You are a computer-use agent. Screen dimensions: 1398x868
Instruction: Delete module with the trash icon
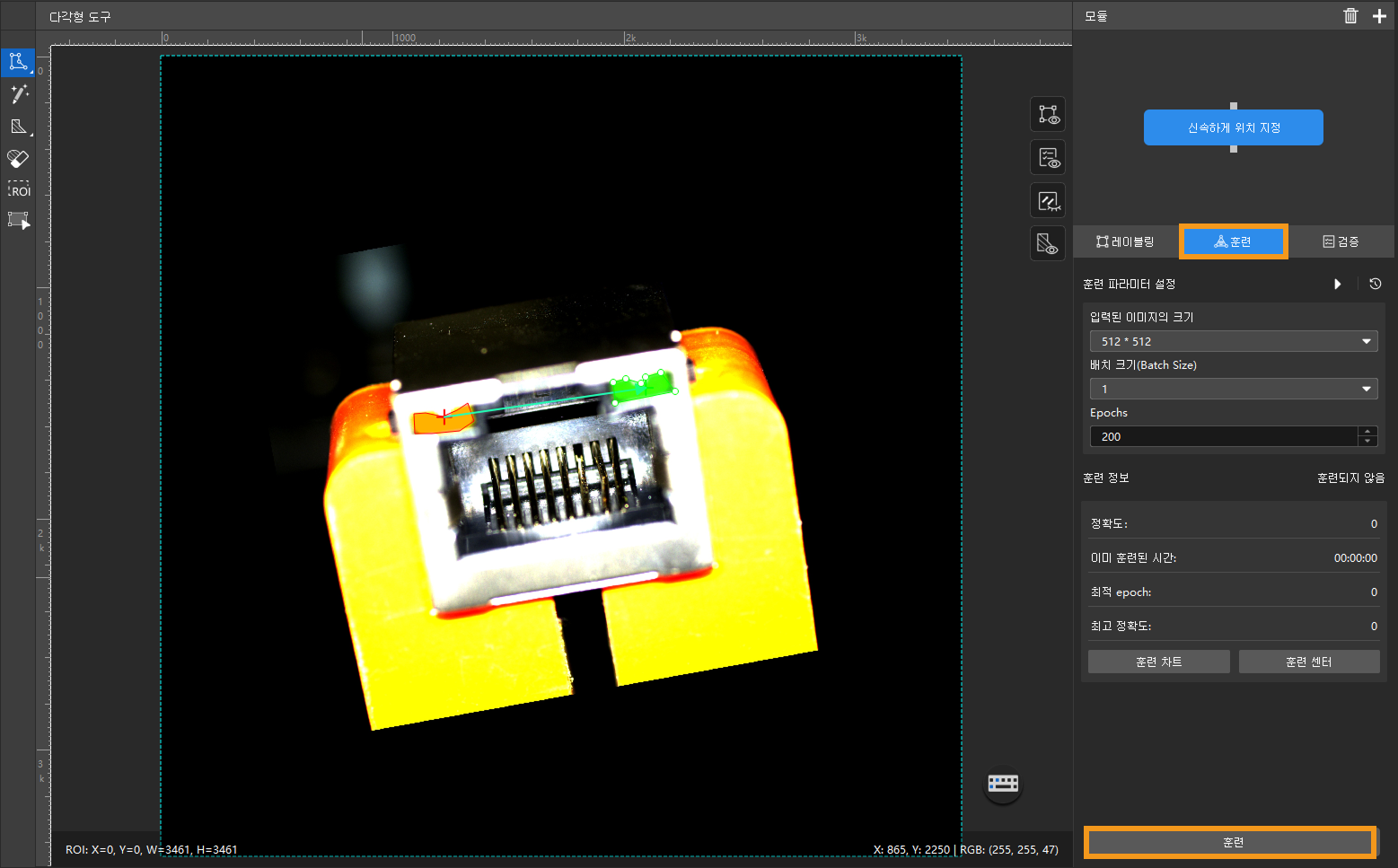(1350, 16)
